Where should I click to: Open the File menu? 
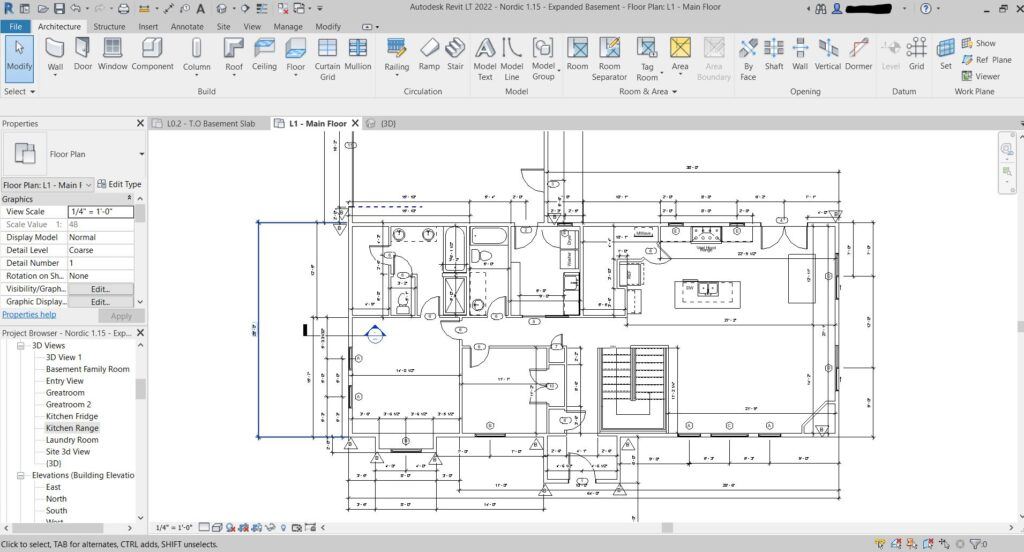click(15, 27)
